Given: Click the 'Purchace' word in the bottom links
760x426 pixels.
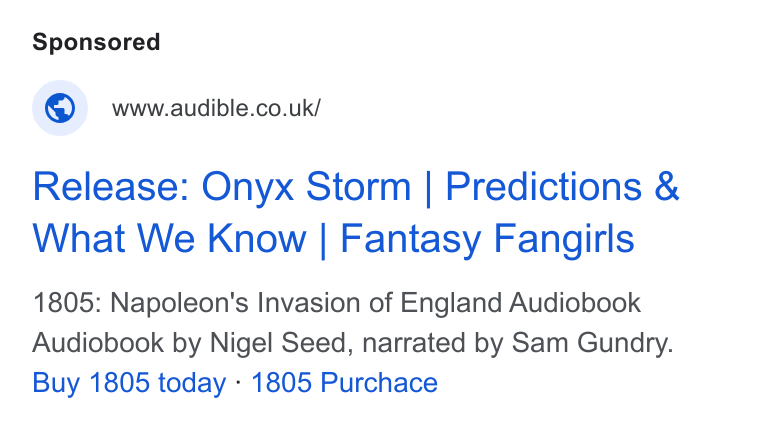Looking at the screenshot, I should pyautogui.click(x=379, y=383).
